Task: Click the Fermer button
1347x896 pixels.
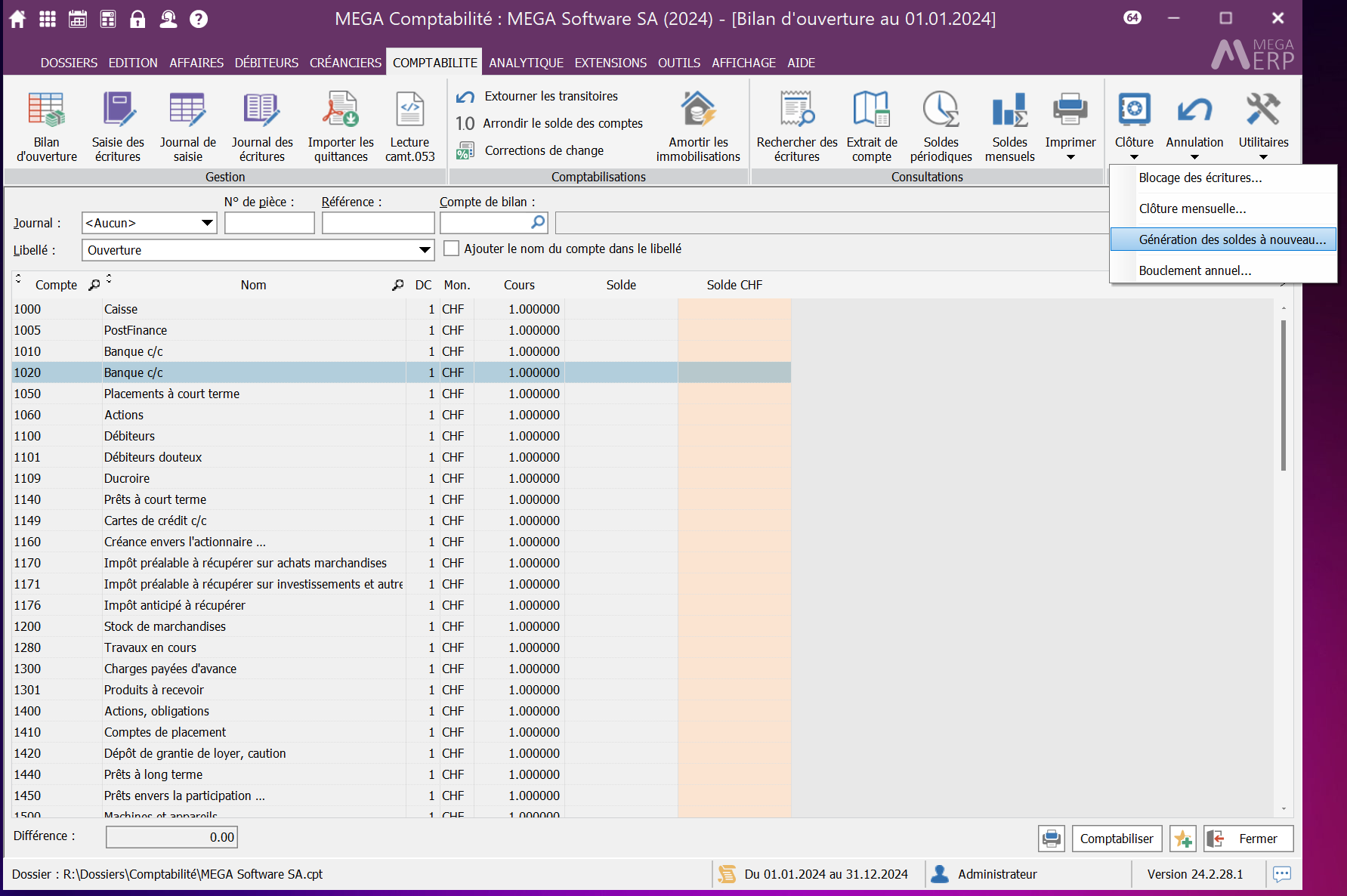Action: tap(1248, 839)
